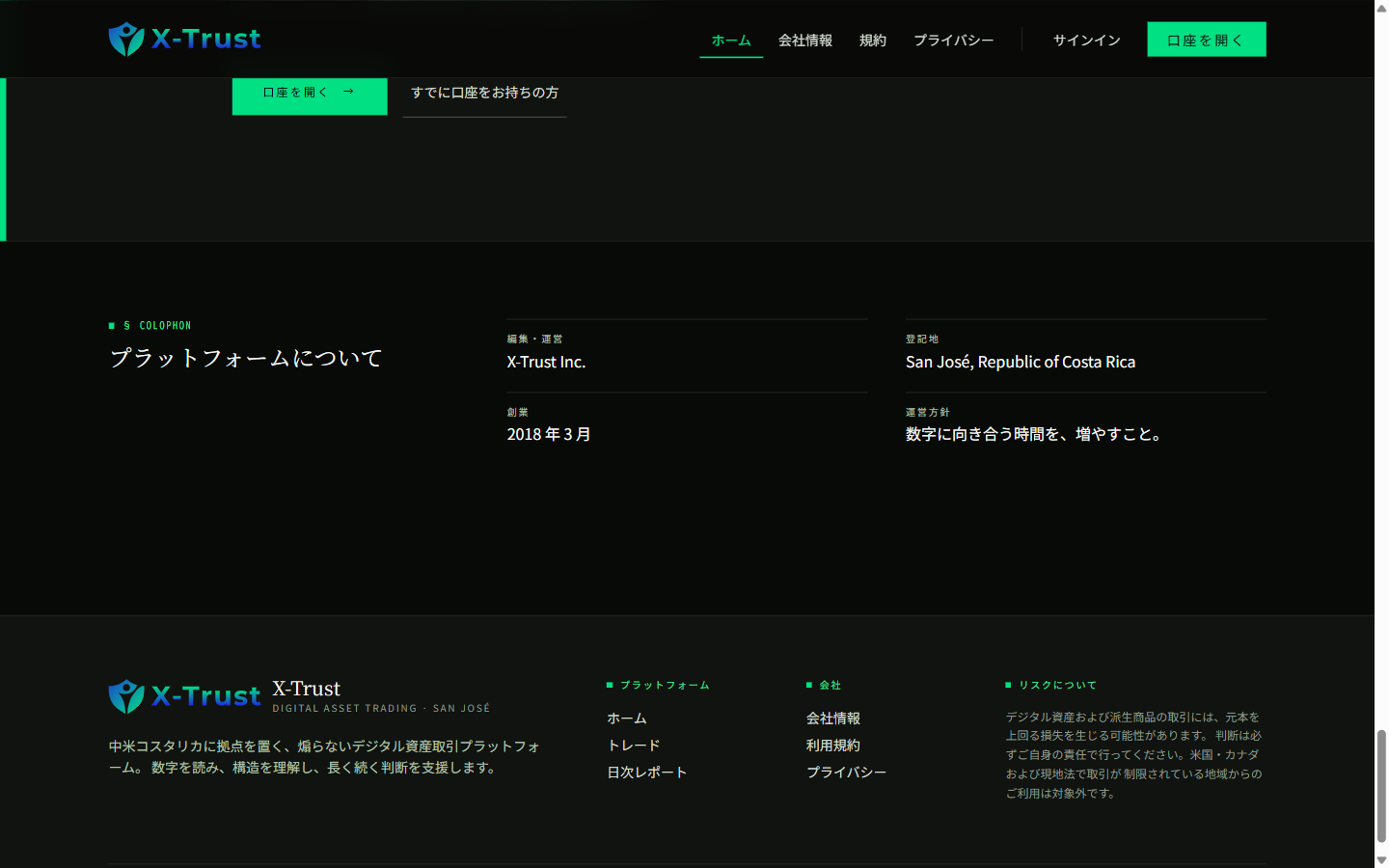Open the ホーム tab in the top navigation
Viewport: 1389px width, 868px height.
coord(731,40)
